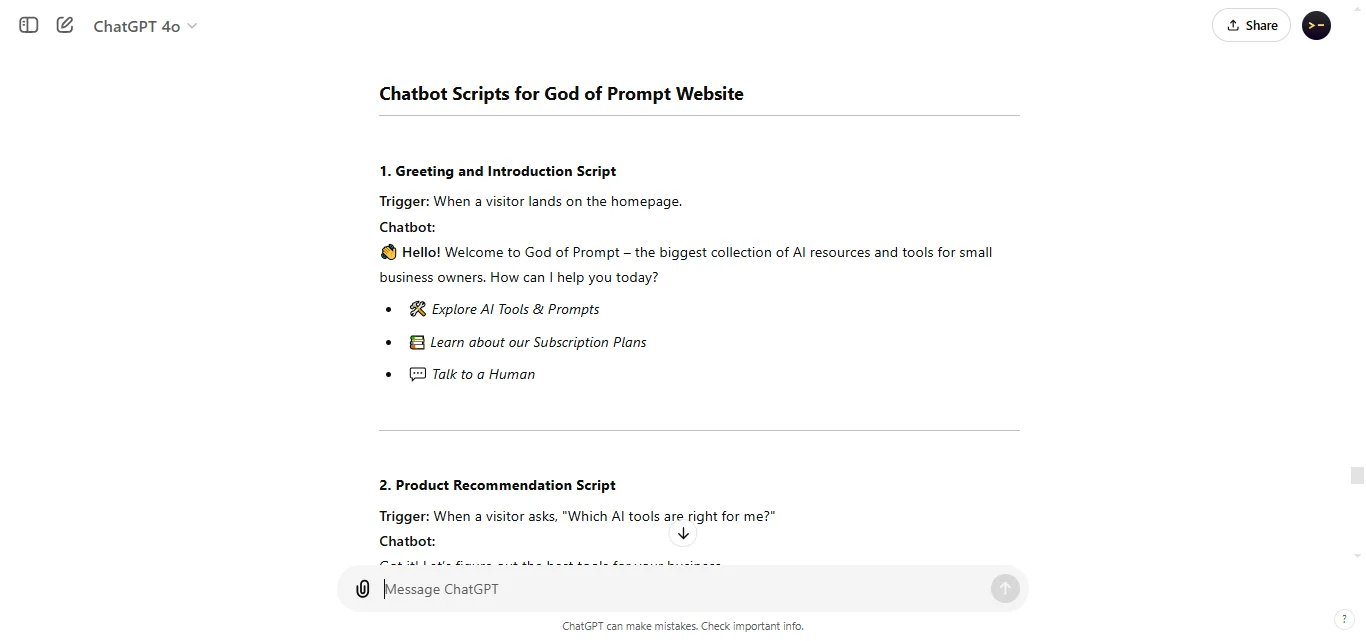This screenshot has width=1366, height=641.
Task: Expand the model picker chevron
Action: [x=191, y=26]
